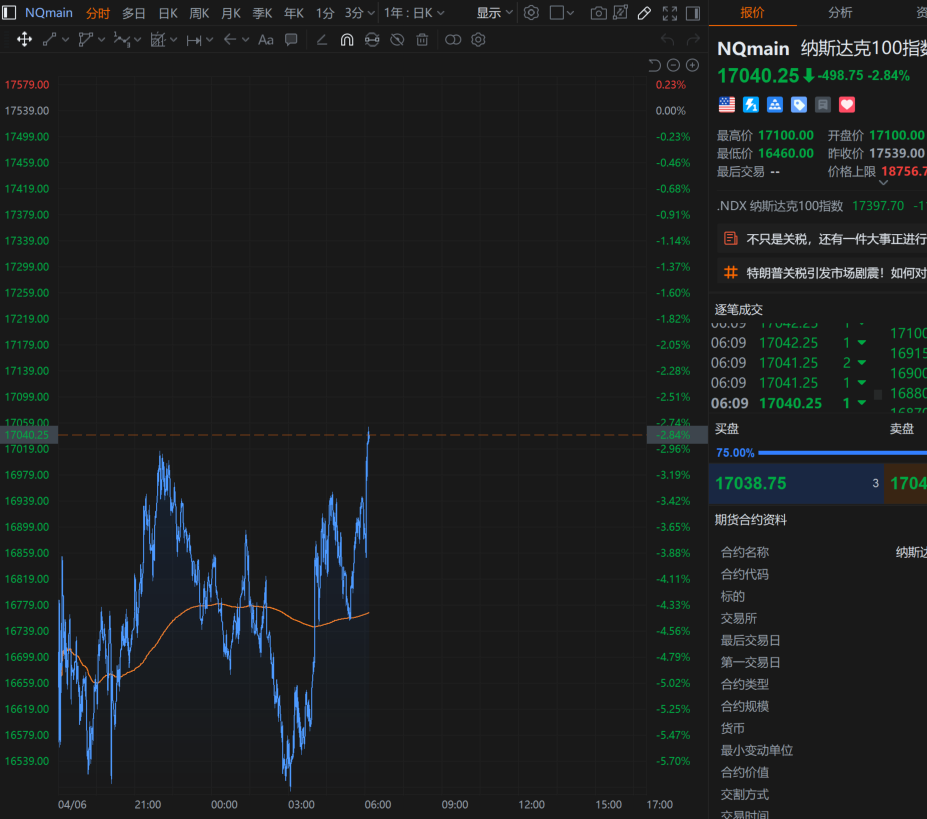Click the zoom out minus icon
Image resolution: width=927 pixels, height=819 pixels.
(674, 65)
